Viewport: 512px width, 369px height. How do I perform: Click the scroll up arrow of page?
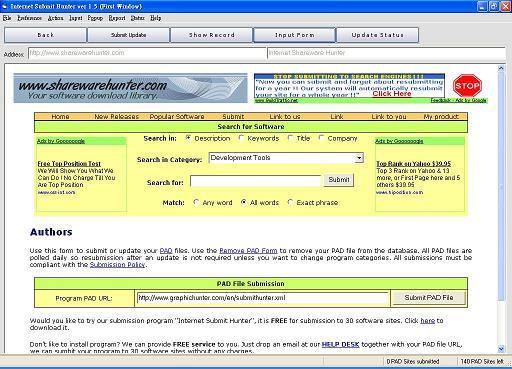tap(501, 68)
